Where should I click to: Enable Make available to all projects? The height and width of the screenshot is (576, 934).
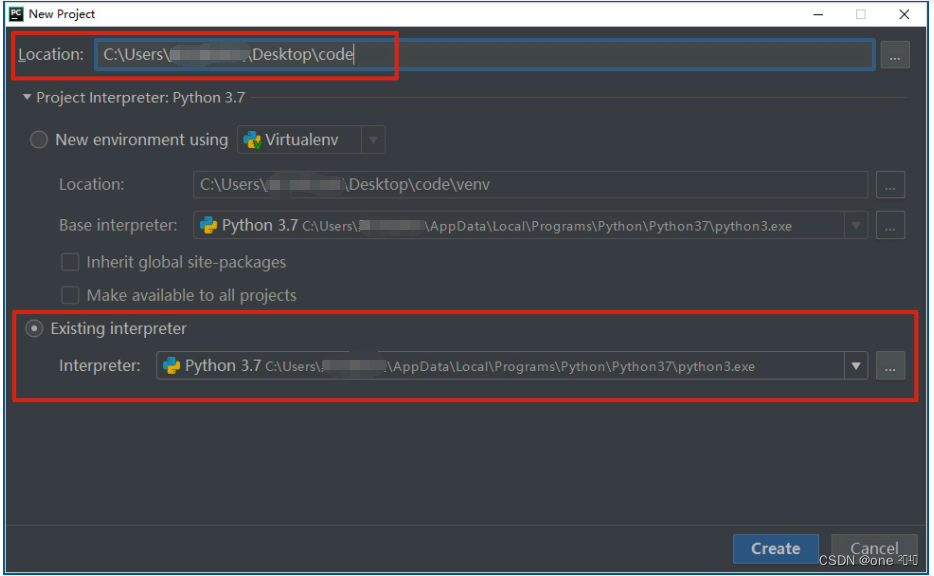click(x=70, y=295)
